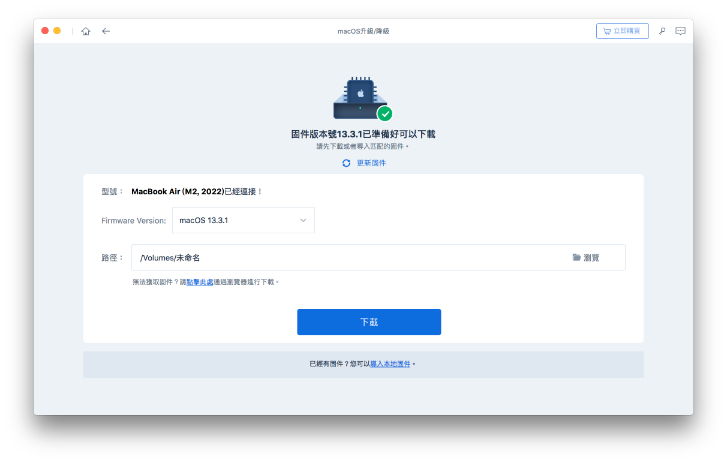This screenshot has height=463, width=727.
Task: Go to the home screen icon
Action: point(86,31)
